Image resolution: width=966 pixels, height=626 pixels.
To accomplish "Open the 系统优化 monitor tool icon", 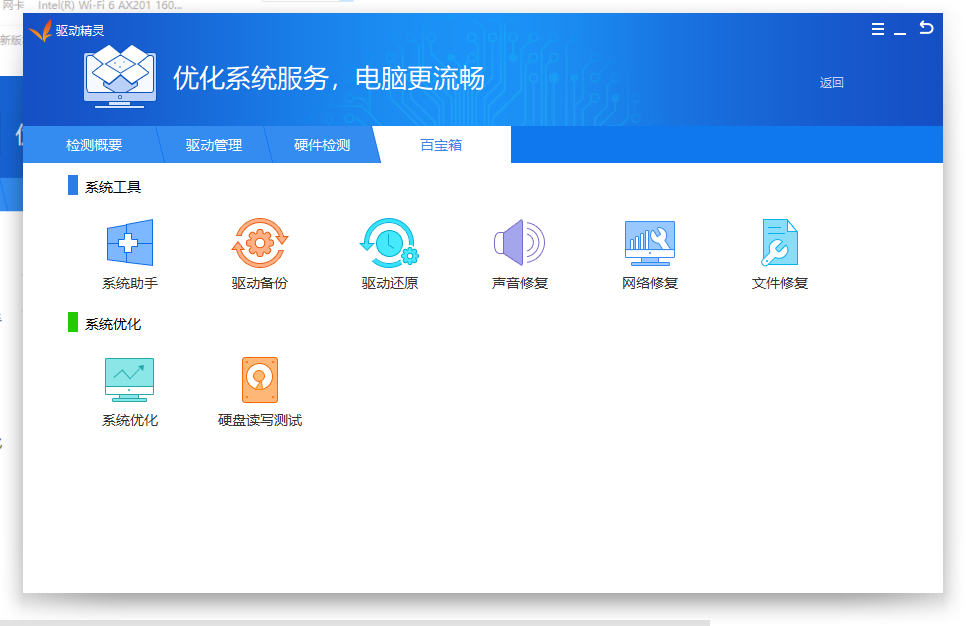I will pyautogui.click(x=130, y=380).
